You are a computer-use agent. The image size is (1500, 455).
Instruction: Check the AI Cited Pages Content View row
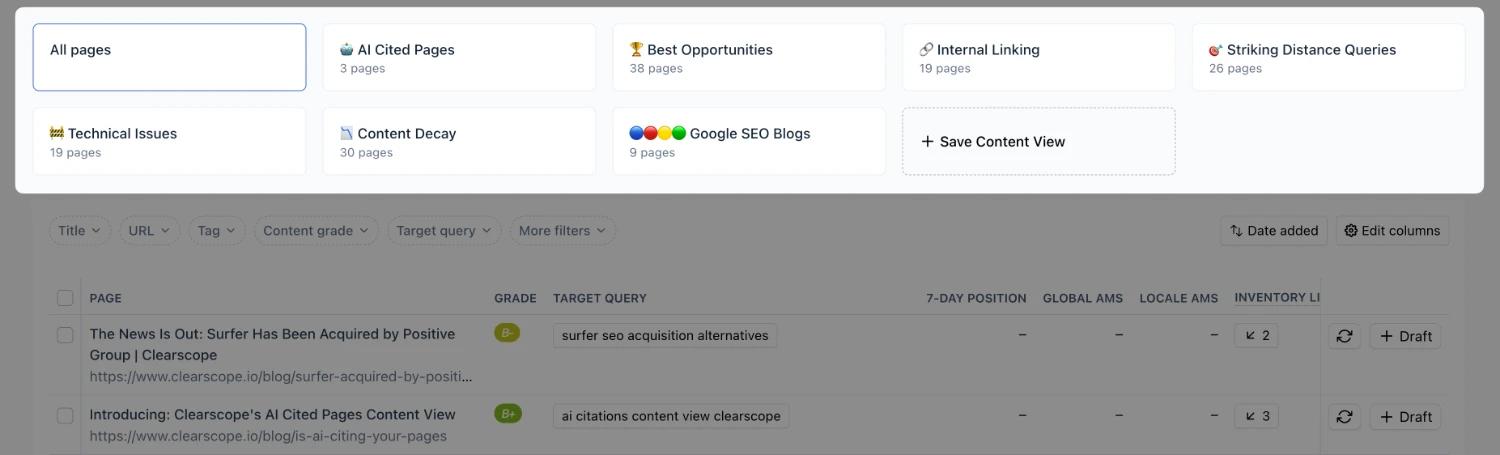tap(65, 415)
